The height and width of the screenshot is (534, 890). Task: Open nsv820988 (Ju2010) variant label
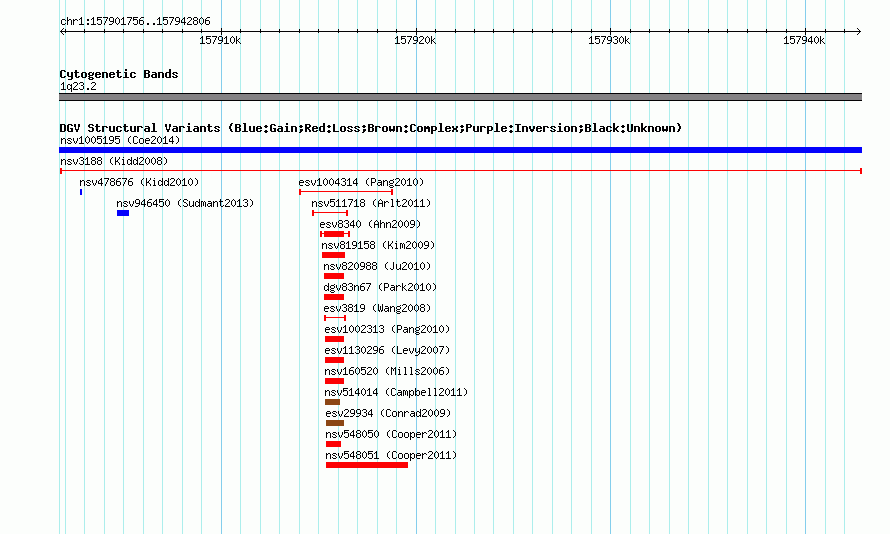point(377,266)
